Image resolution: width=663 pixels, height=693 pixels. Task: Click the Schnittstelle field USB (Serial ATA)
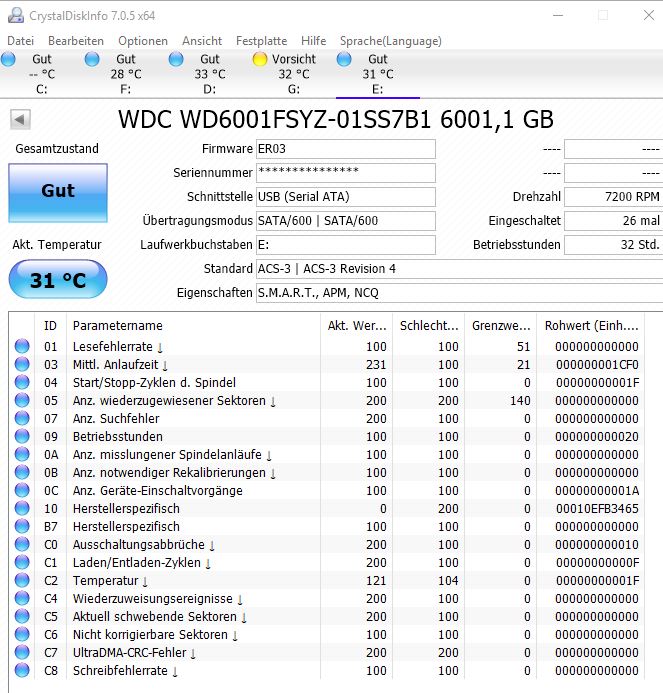346,197
